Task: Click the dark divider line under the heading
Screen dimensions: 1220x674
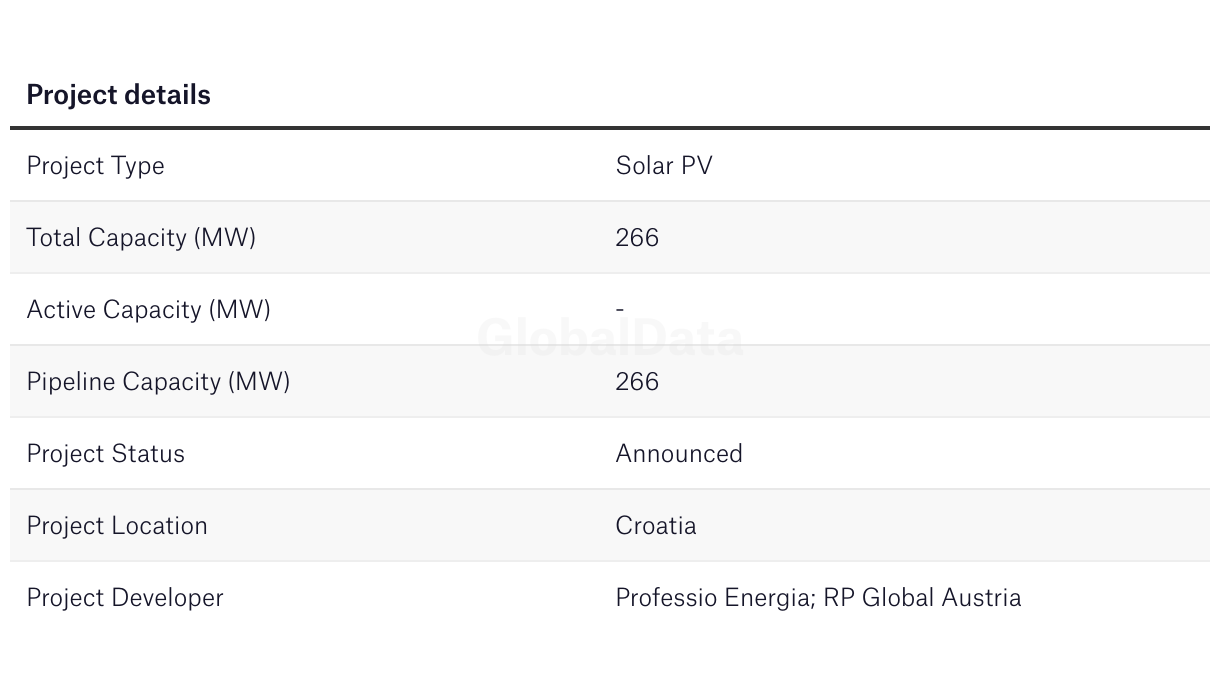Action: coord(610,128)
